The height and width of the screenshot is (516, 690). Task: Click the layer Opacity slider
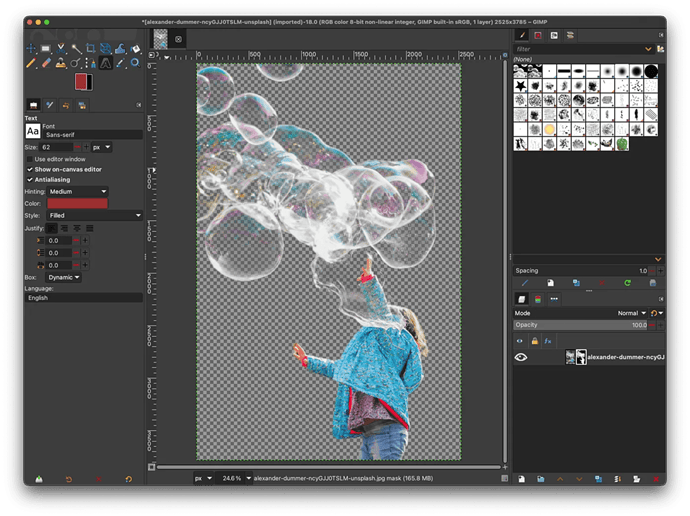tap(581, 325)
